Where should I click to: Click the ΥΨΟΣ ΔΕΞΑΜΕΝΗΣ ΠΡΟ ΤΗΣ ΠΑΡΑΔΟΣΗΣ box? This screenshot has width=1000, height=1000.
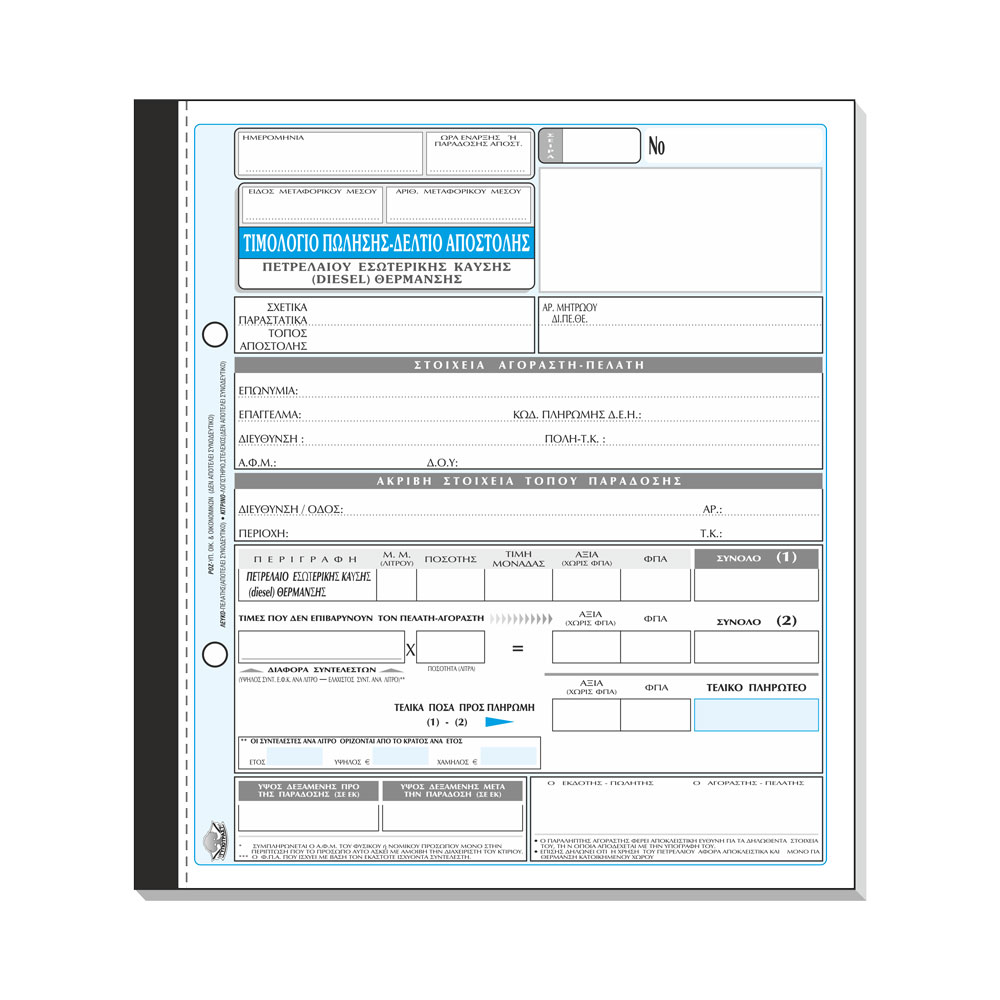coord(309,817)
